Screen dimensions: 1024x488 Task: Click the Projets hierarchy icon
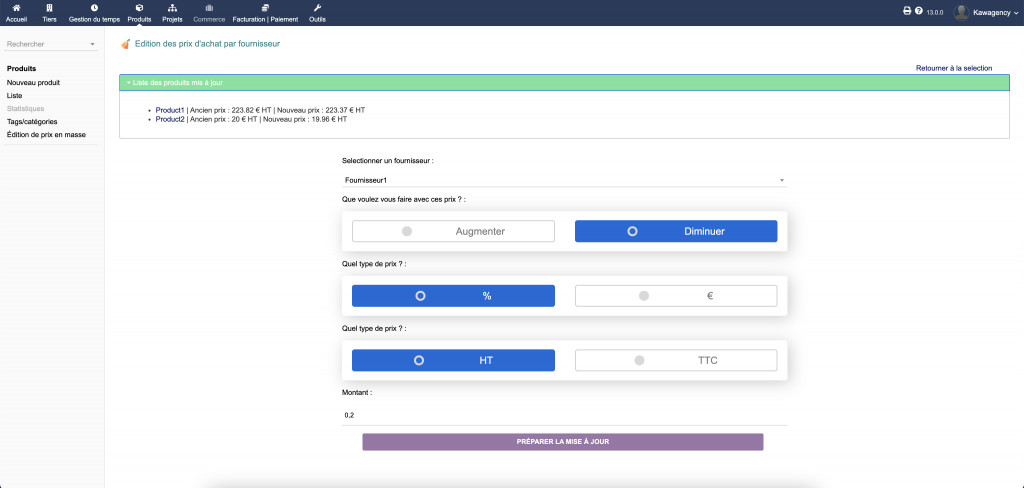point(172,8)
